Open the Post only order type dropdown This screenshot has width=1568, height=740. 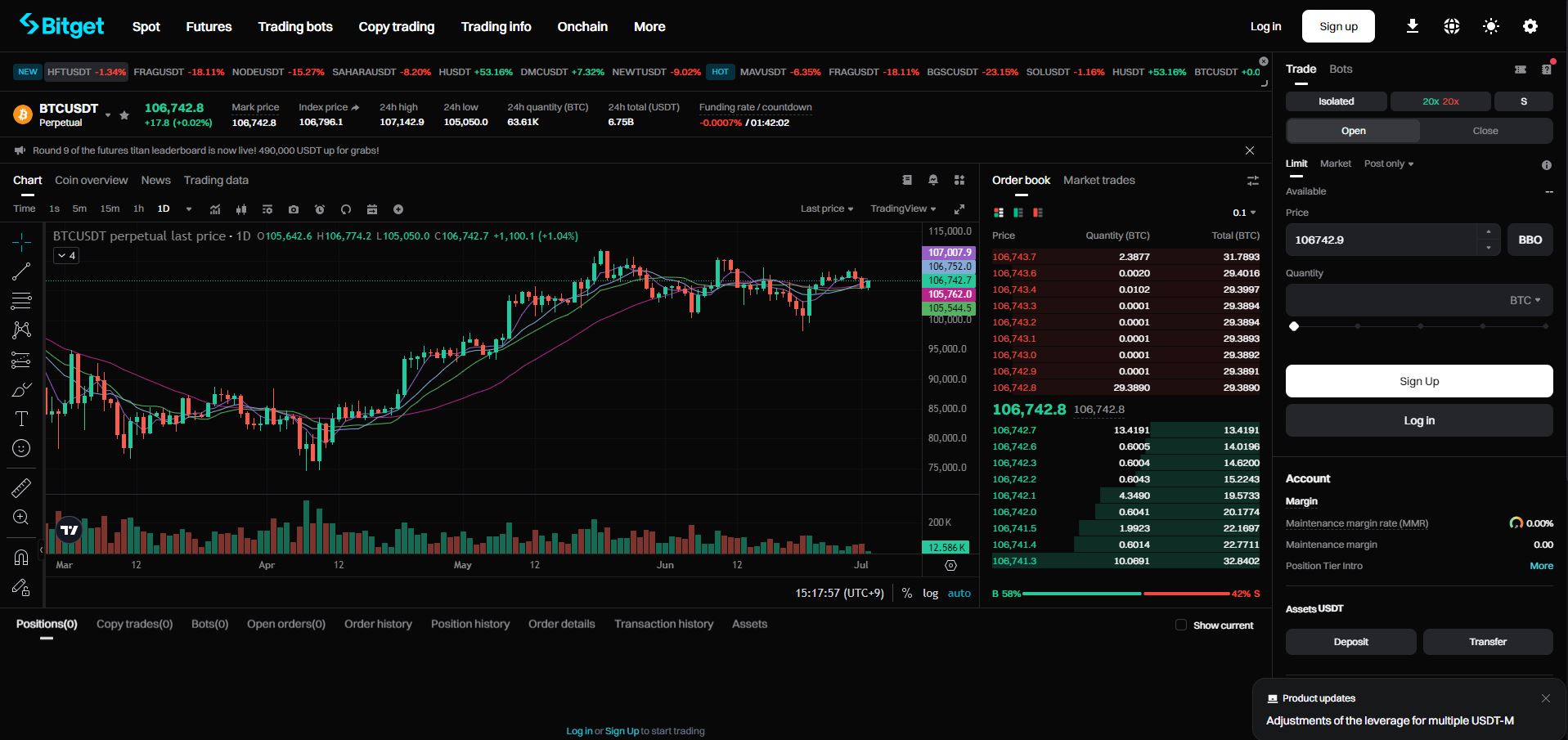point(1389,164)
